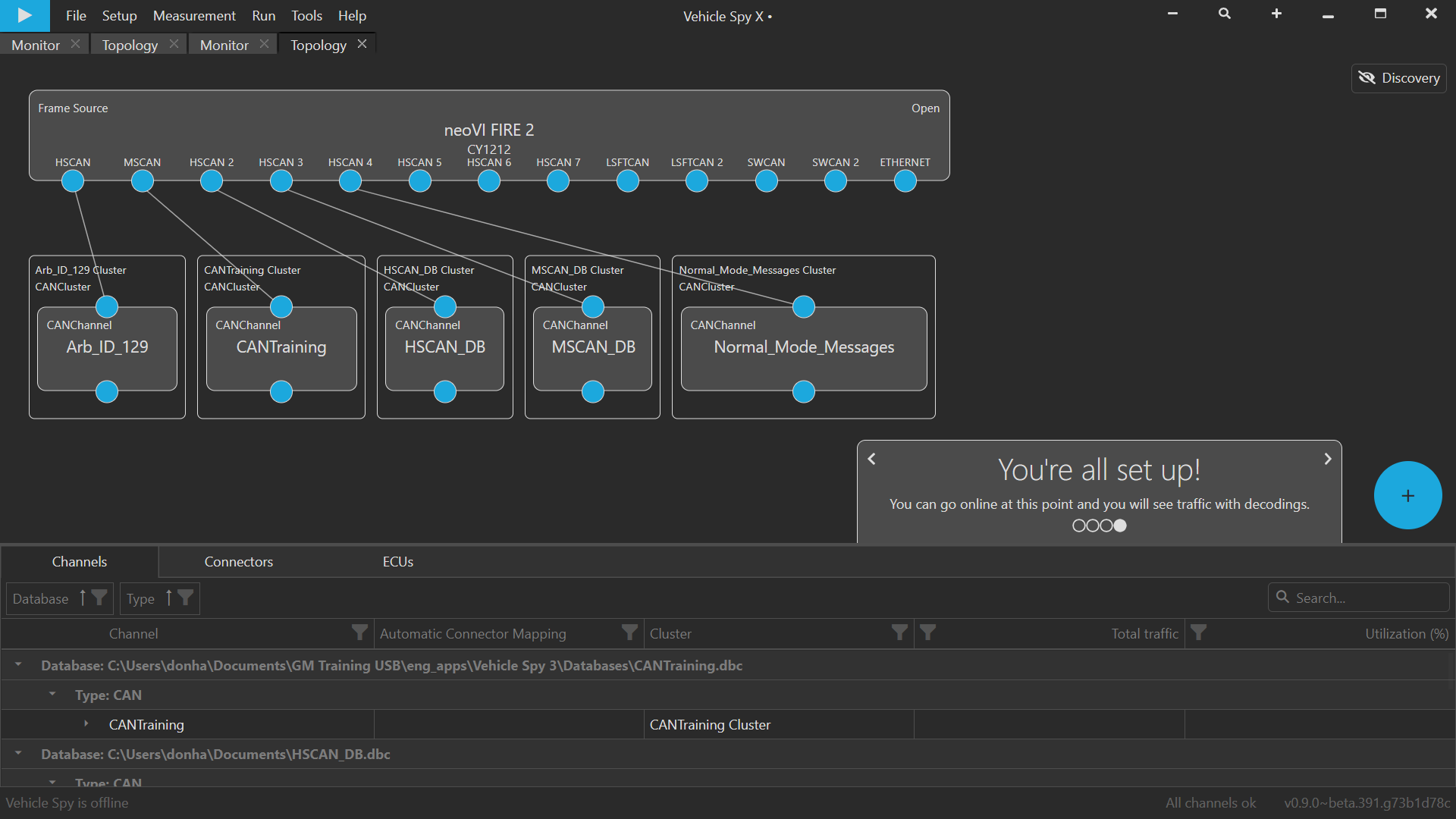Image resolution: width=1456 pixels, height=819 pixels.
Task: Select the SWCAN port node
Action: pos(767,181)
